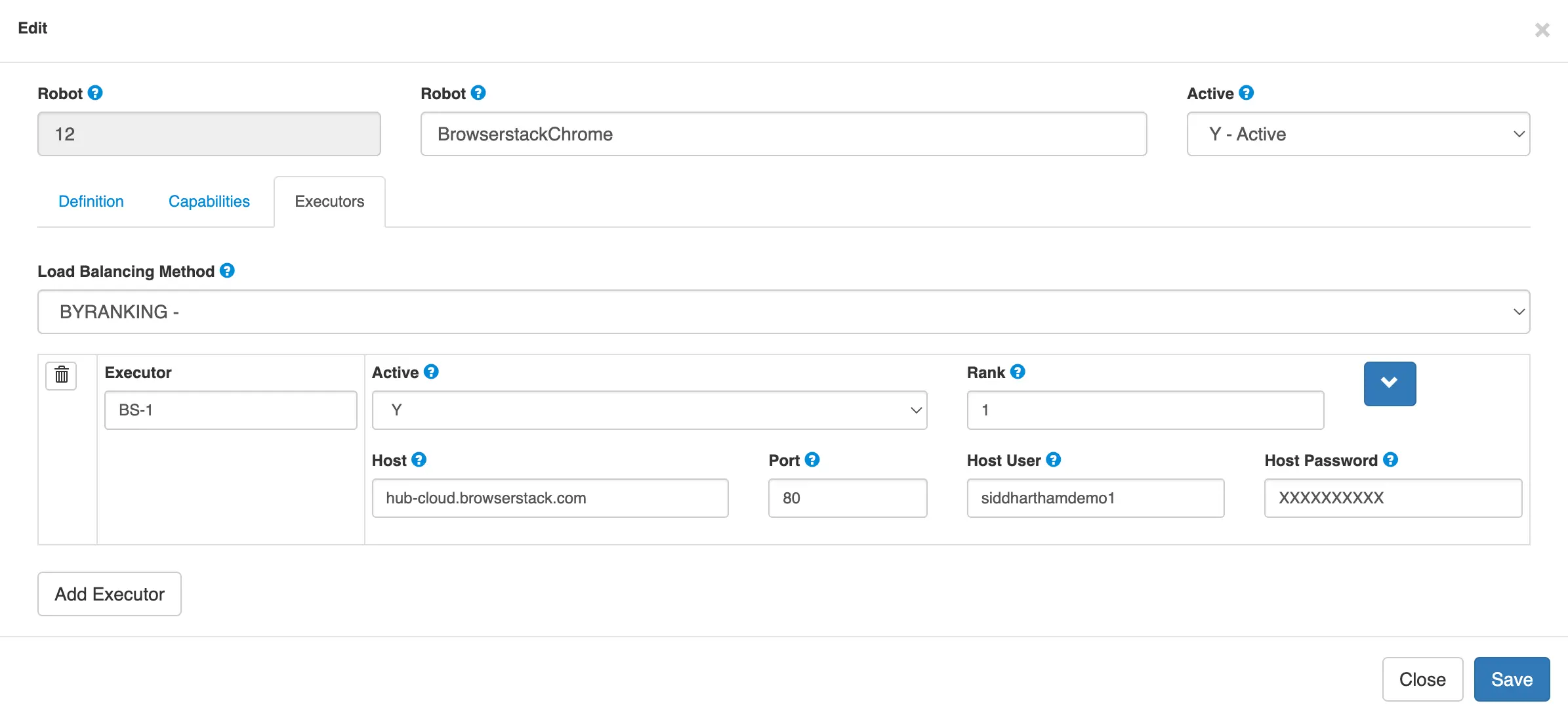
Task: Click the trash icon to delete executor BS-1
Action: pyautogui.click(x=61, y=375)
